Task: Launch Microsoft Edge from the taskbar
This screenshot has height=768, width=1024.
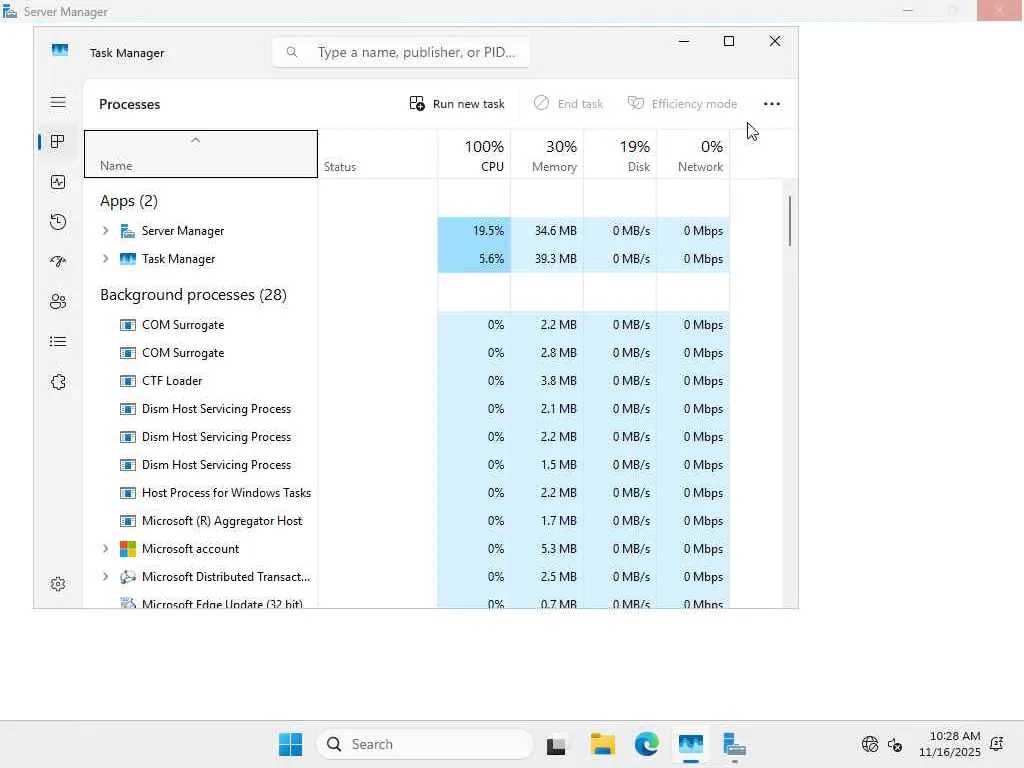Action: coord(647,744)
